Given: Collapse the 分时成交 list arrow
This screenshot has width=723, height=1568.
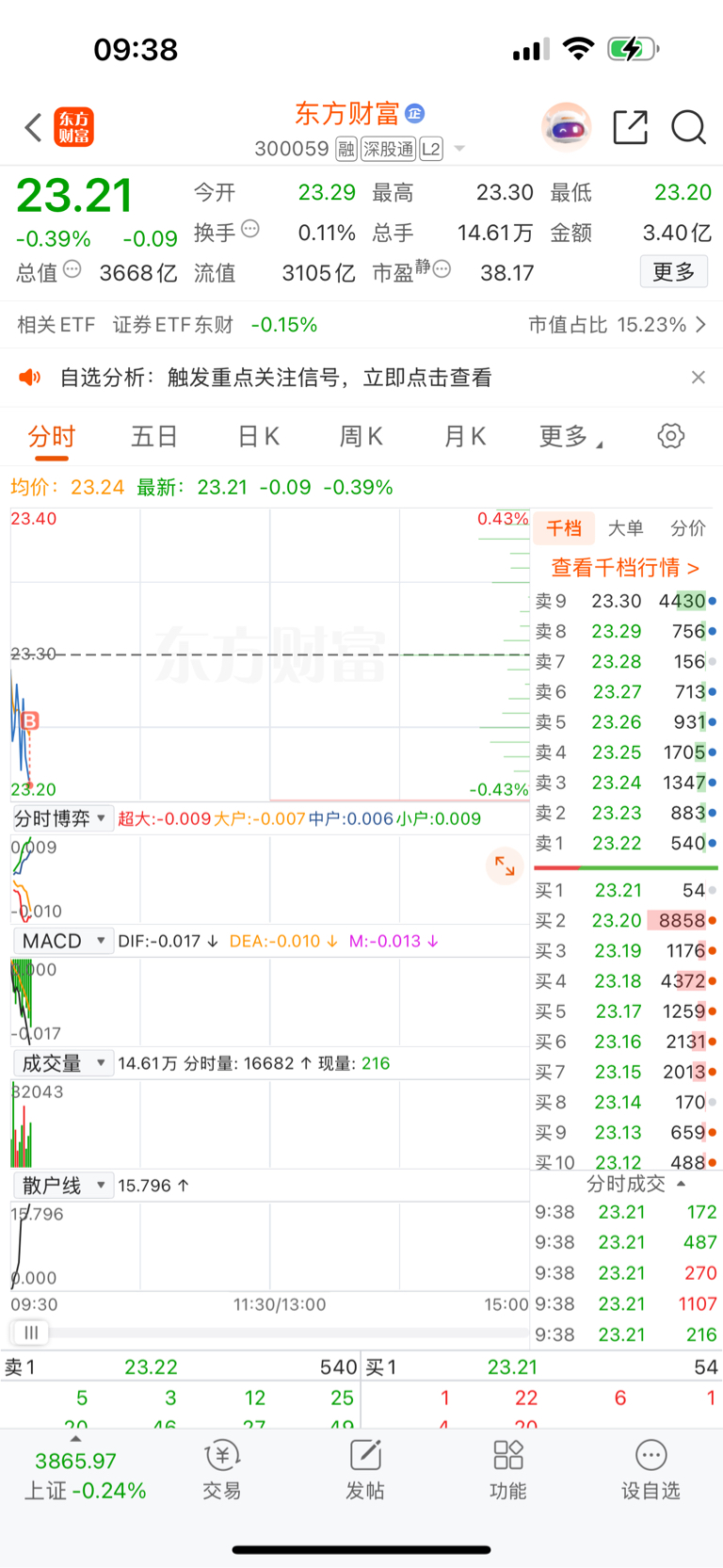Looking at the screenshot, I should (681, 1184).
